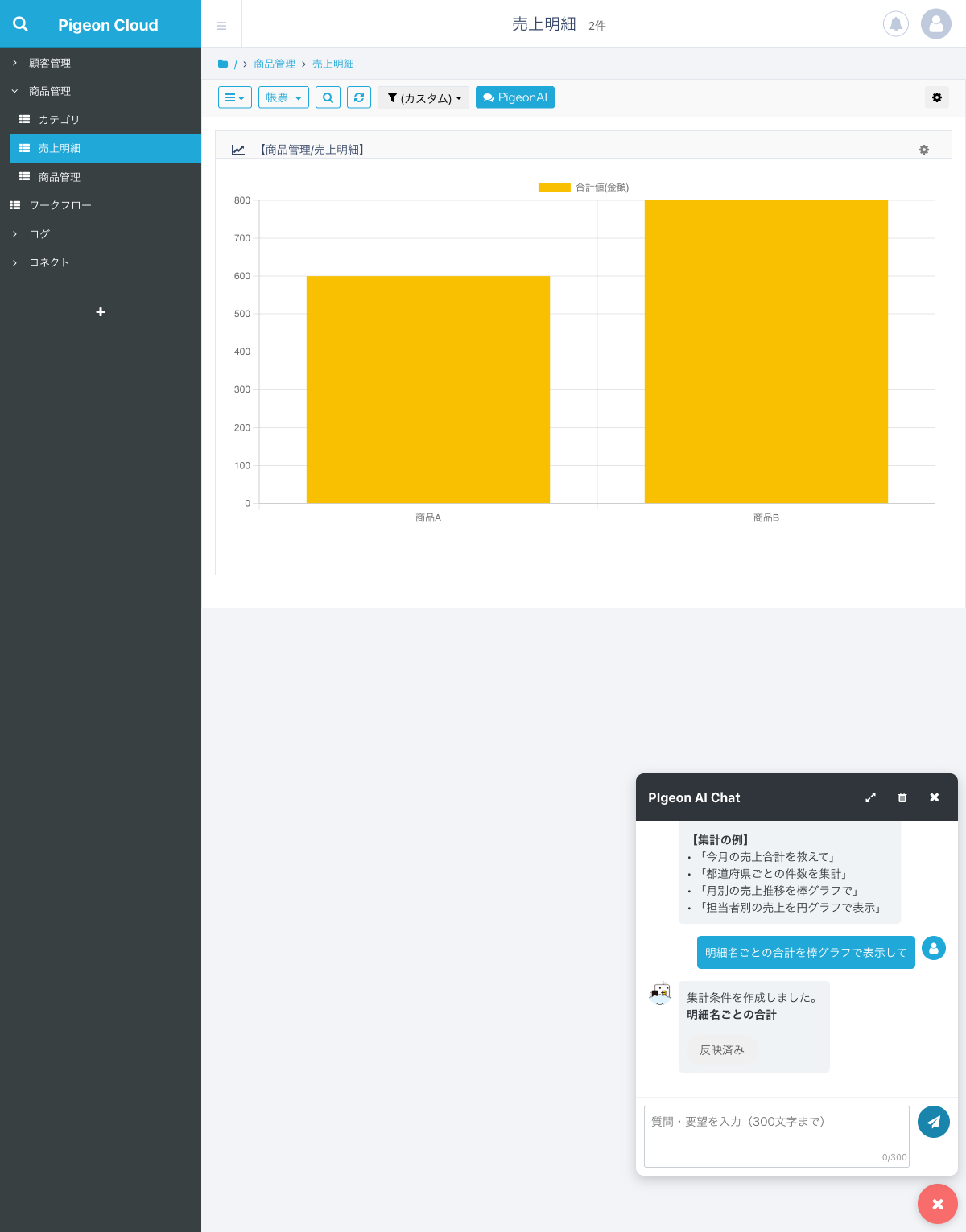Screen dimensions: 966x1232
Task: Click the send message paper plane icon
Action: 933,1121
